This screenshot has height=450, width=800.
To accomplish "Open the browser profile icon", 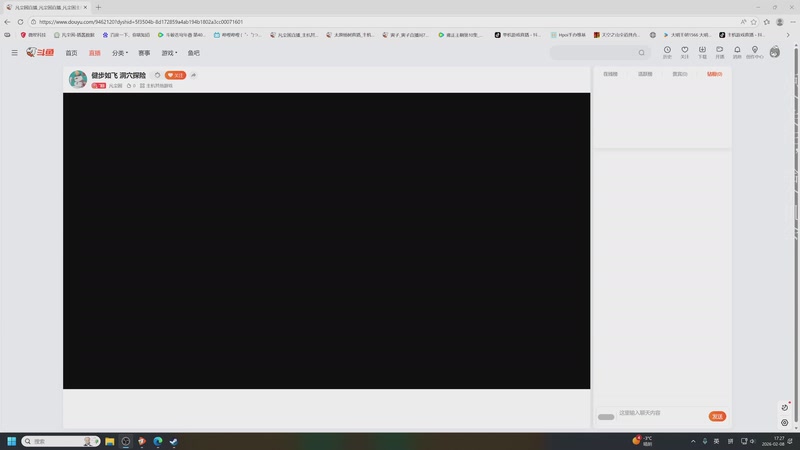I will (x=780, y=22).
